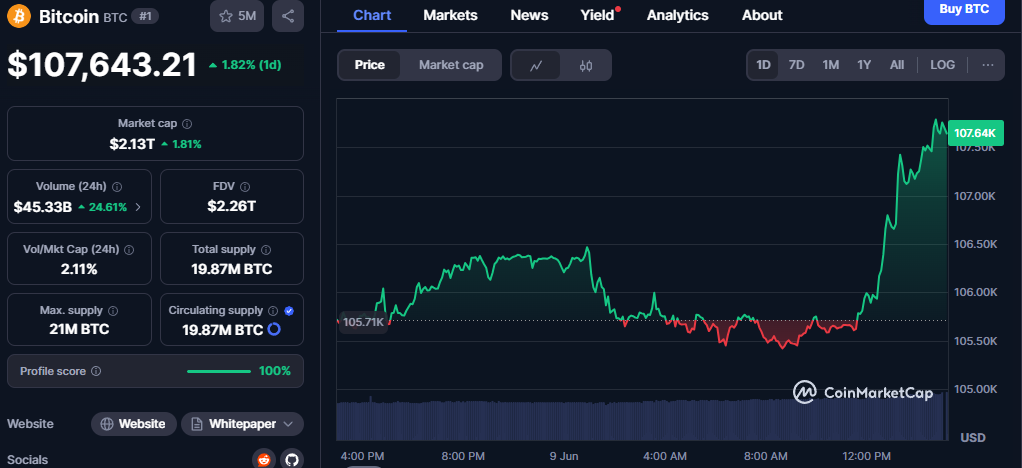
Task: Select Market cap chart mode
Action: (451, 65)
